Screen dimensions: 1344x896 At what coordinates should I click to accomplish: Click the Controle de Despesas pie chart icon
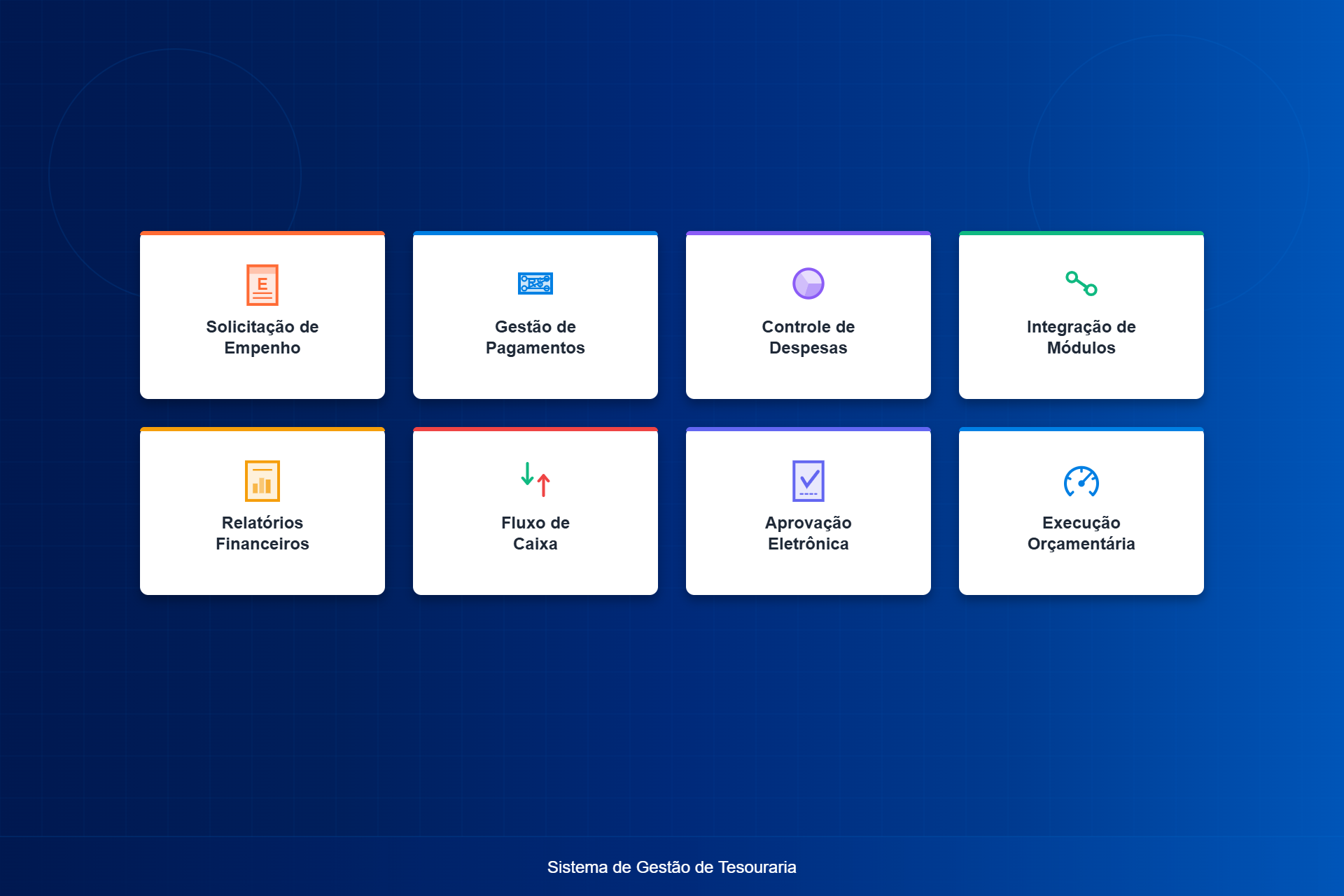point(808,283)
